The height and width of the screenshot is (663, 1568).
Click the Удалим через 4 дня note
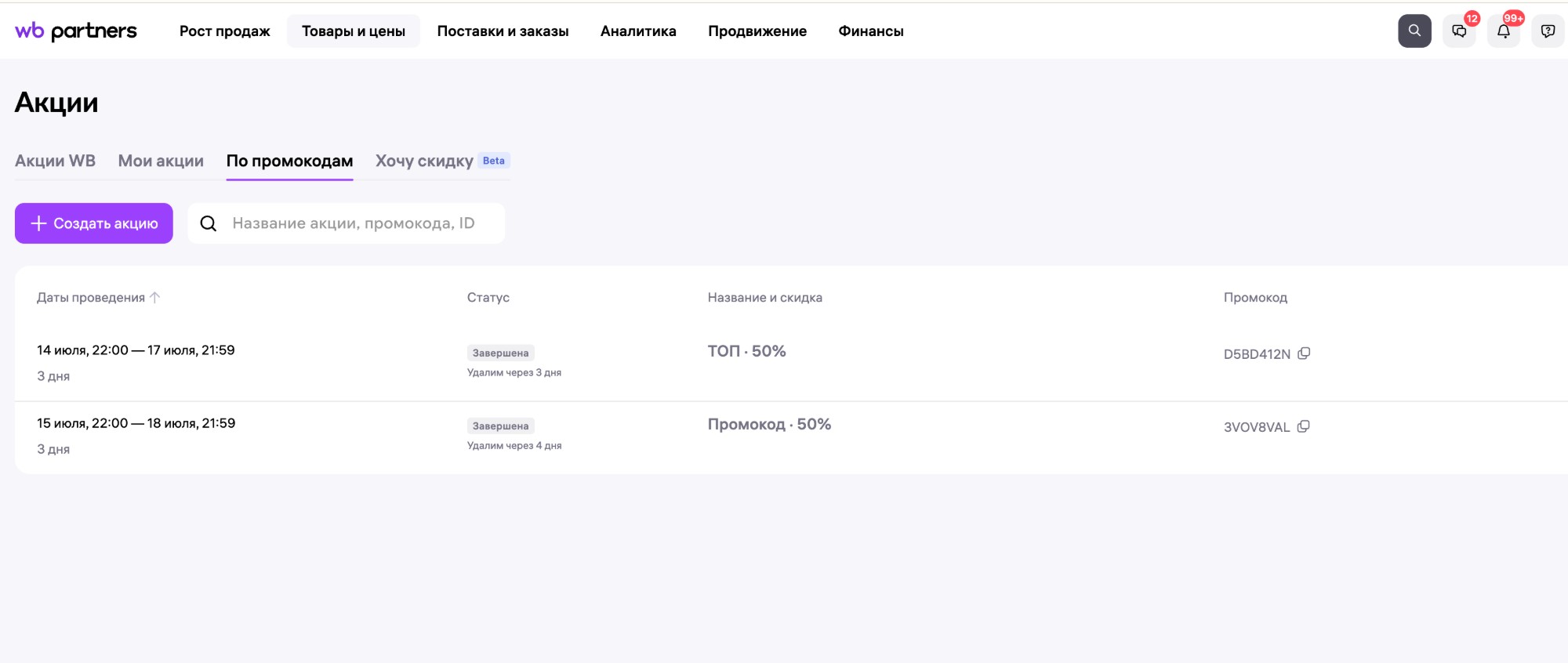point(514,445)
